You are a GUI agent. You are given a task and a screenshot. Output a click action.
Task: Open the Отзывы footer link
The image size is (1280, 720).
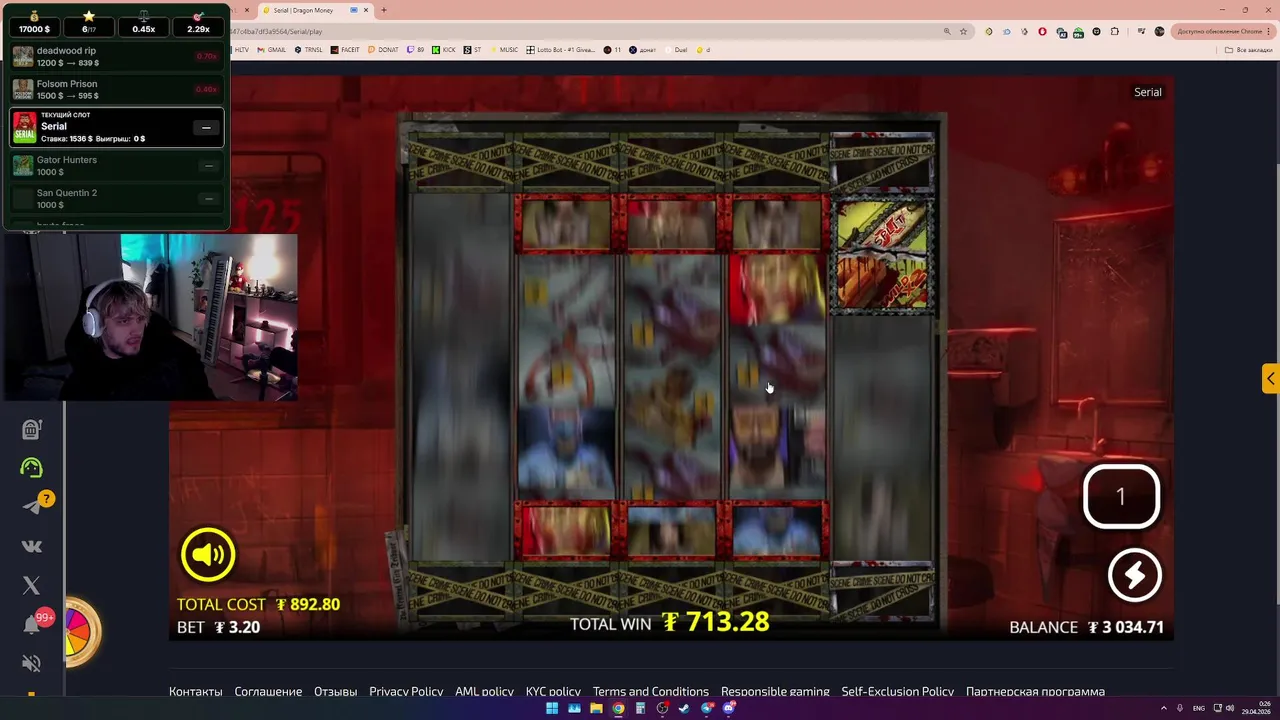[335, 691]
